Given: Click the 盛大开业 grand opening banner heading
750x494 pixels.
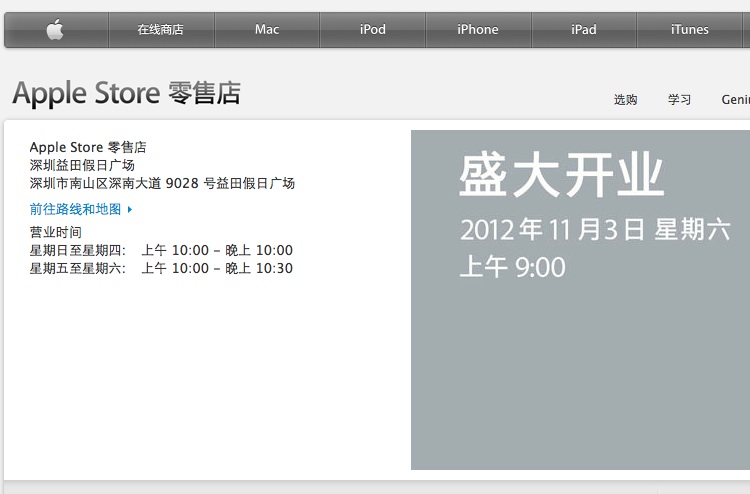Looking at the screenshot, I should coord(562,175).
